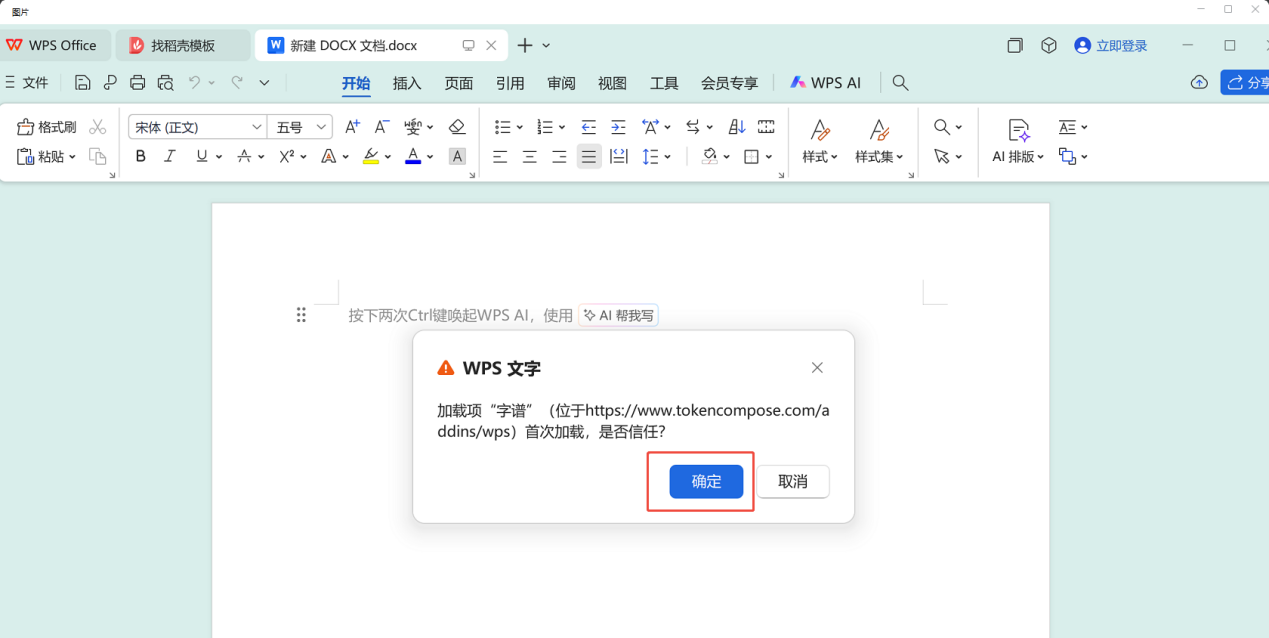Toggle bold formatting
Viewport: 1269px width, 638px height.
[x=140, y=156]
